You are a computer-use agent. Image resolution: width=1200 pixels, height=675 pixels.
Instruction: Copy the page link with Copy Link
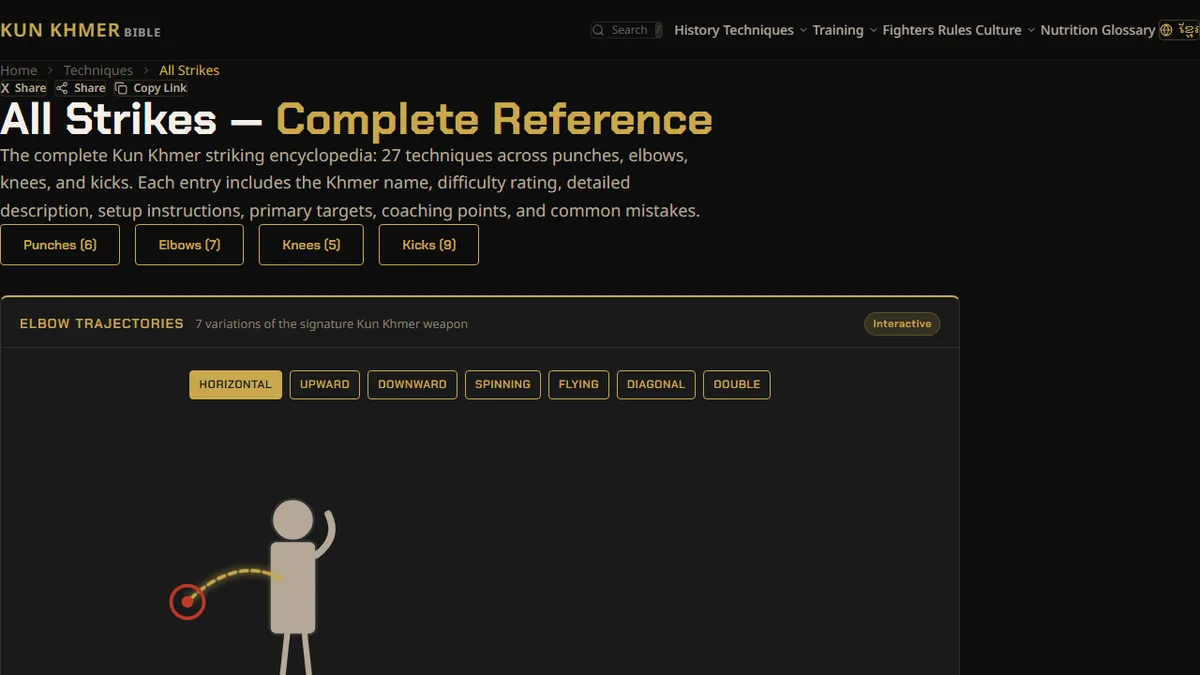[151, 88]
